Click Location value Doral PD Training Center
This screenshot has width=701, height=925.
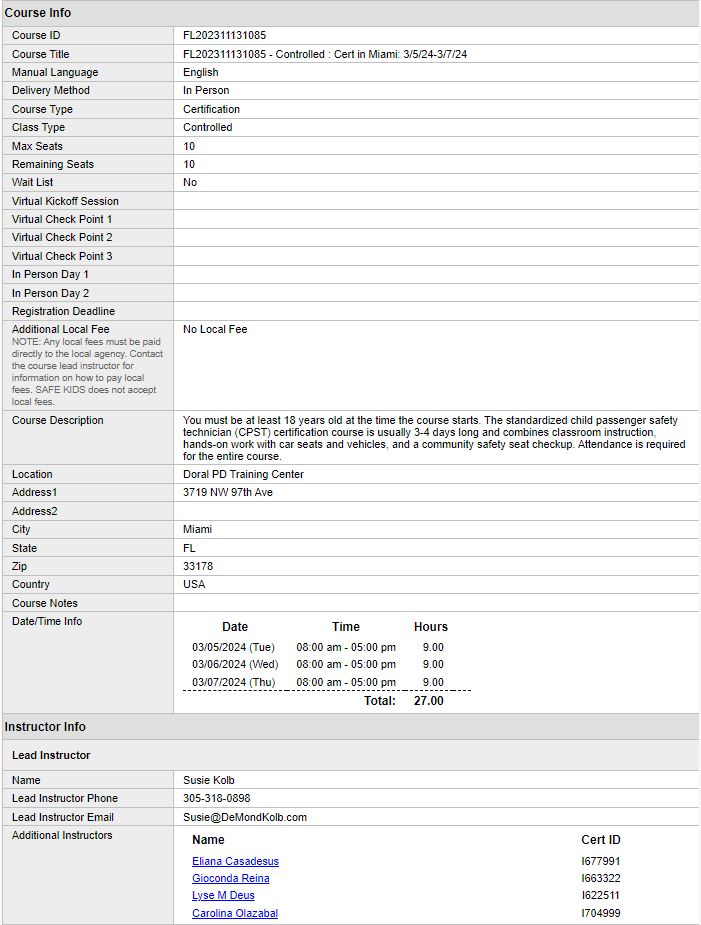[243, 474]
